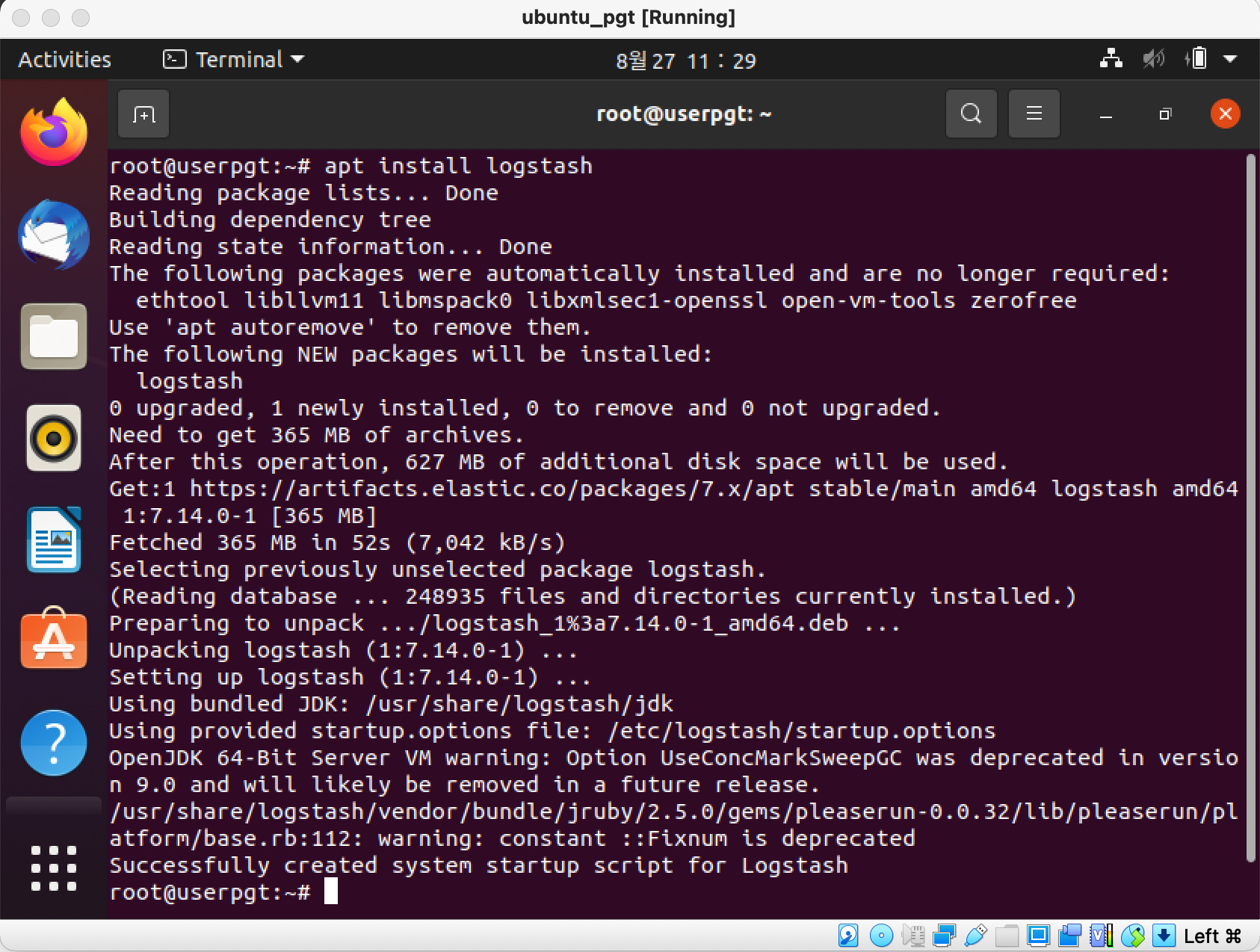Click 'Successfully created system startup script' line

tap(478, 865)
